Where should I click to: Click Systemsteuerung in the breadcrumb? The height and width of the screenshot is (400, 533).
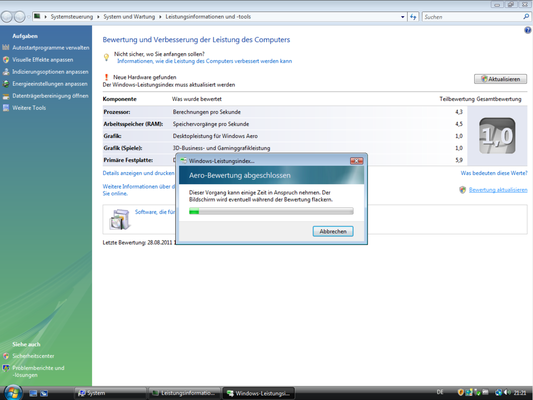[x=72, y=17]
